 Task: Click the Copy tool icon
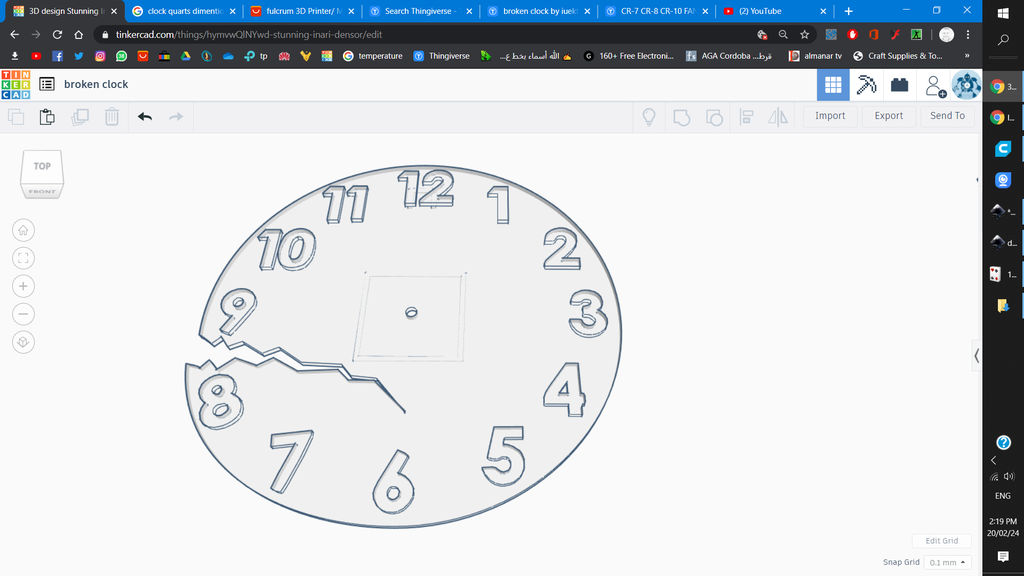16,117
